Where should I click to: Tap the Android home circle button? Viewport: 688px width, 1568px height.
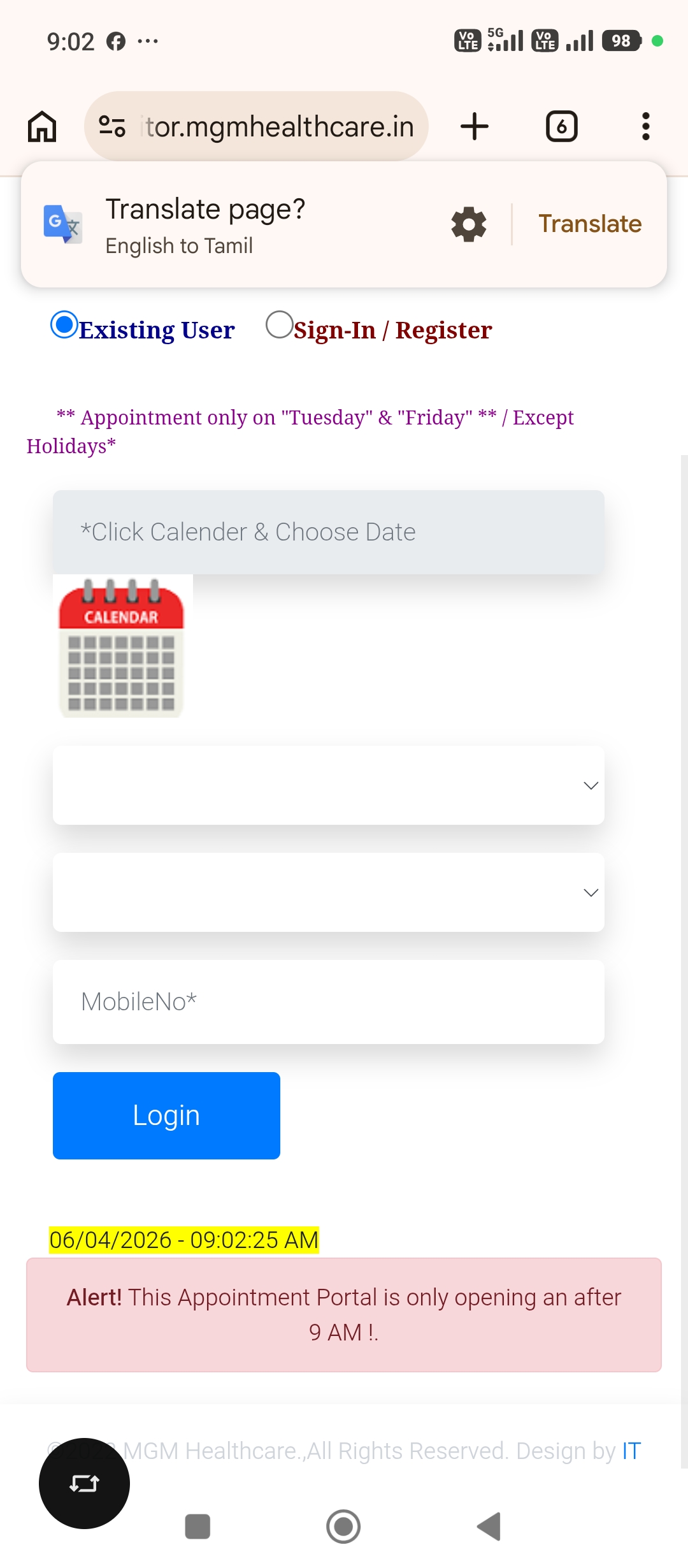[x=343, y=1527]
